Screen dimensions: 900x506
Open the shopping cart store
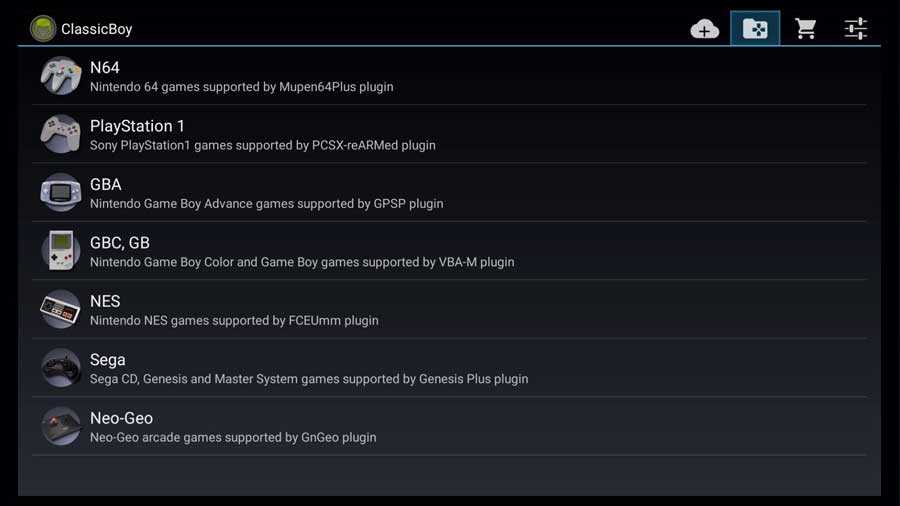click(x=806, y=29)
